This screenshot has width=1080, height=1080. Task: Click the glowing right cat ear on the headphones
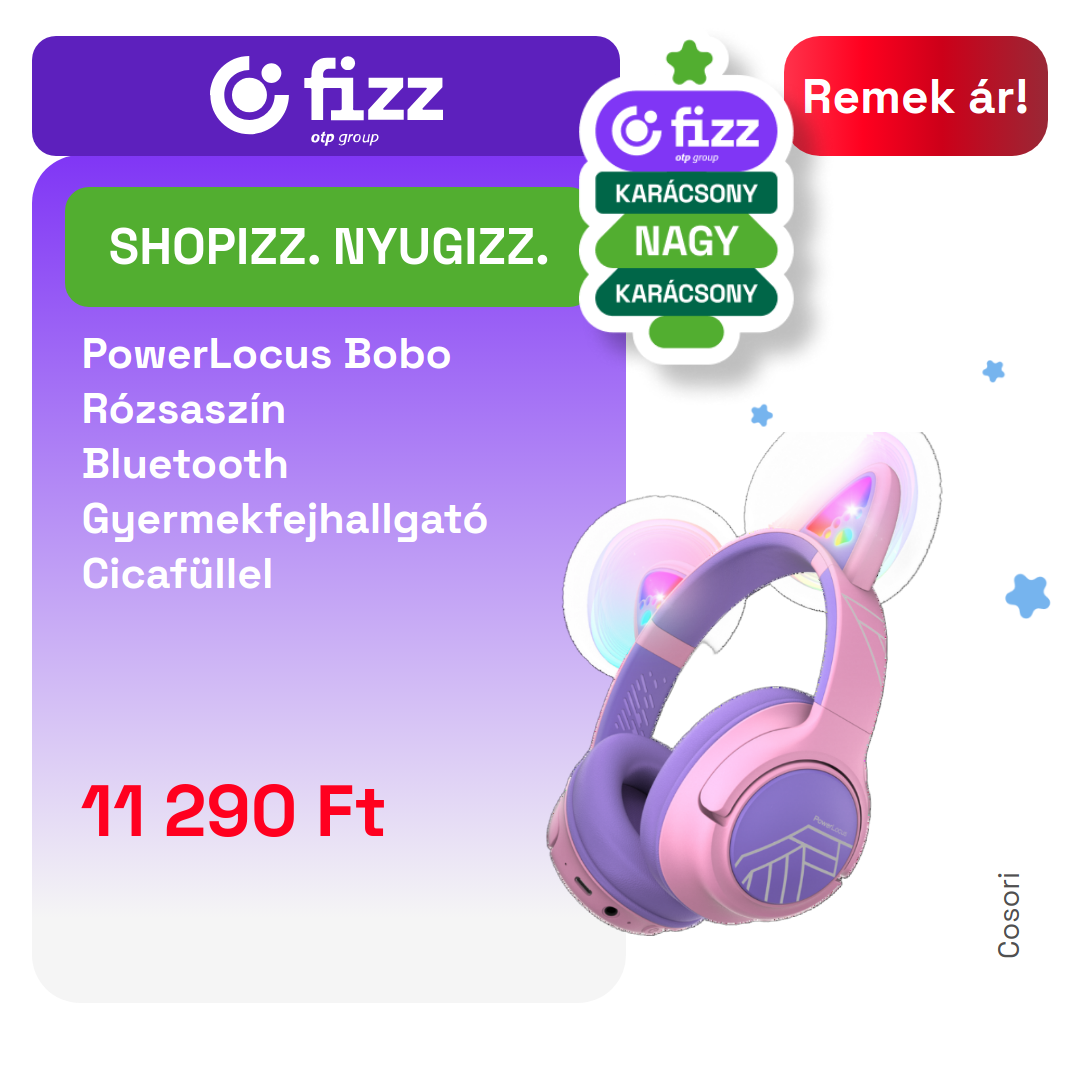(849, 511)
